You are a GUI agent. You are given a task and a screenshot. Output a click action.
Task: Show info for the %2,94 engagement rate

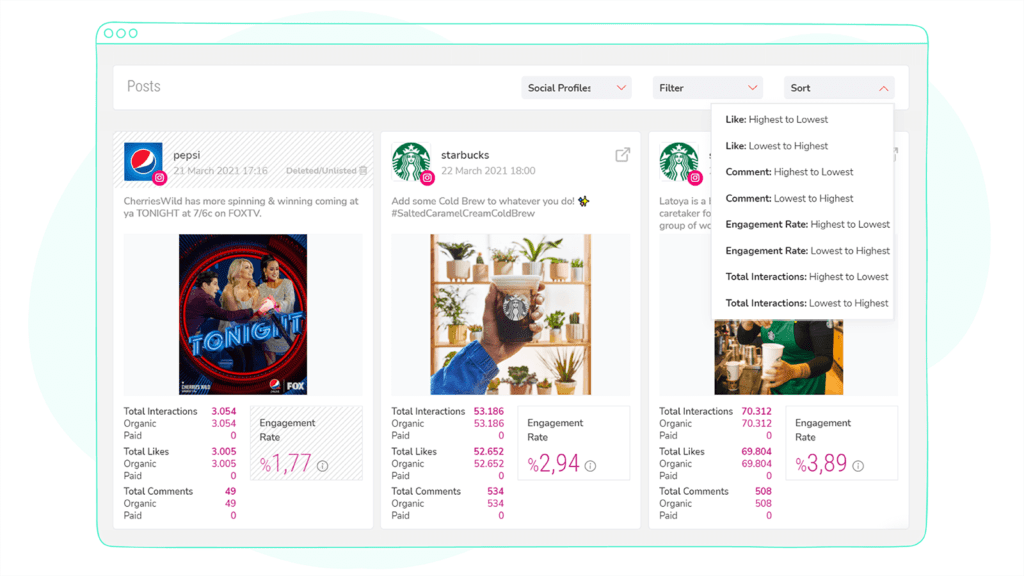coord(590,466)
